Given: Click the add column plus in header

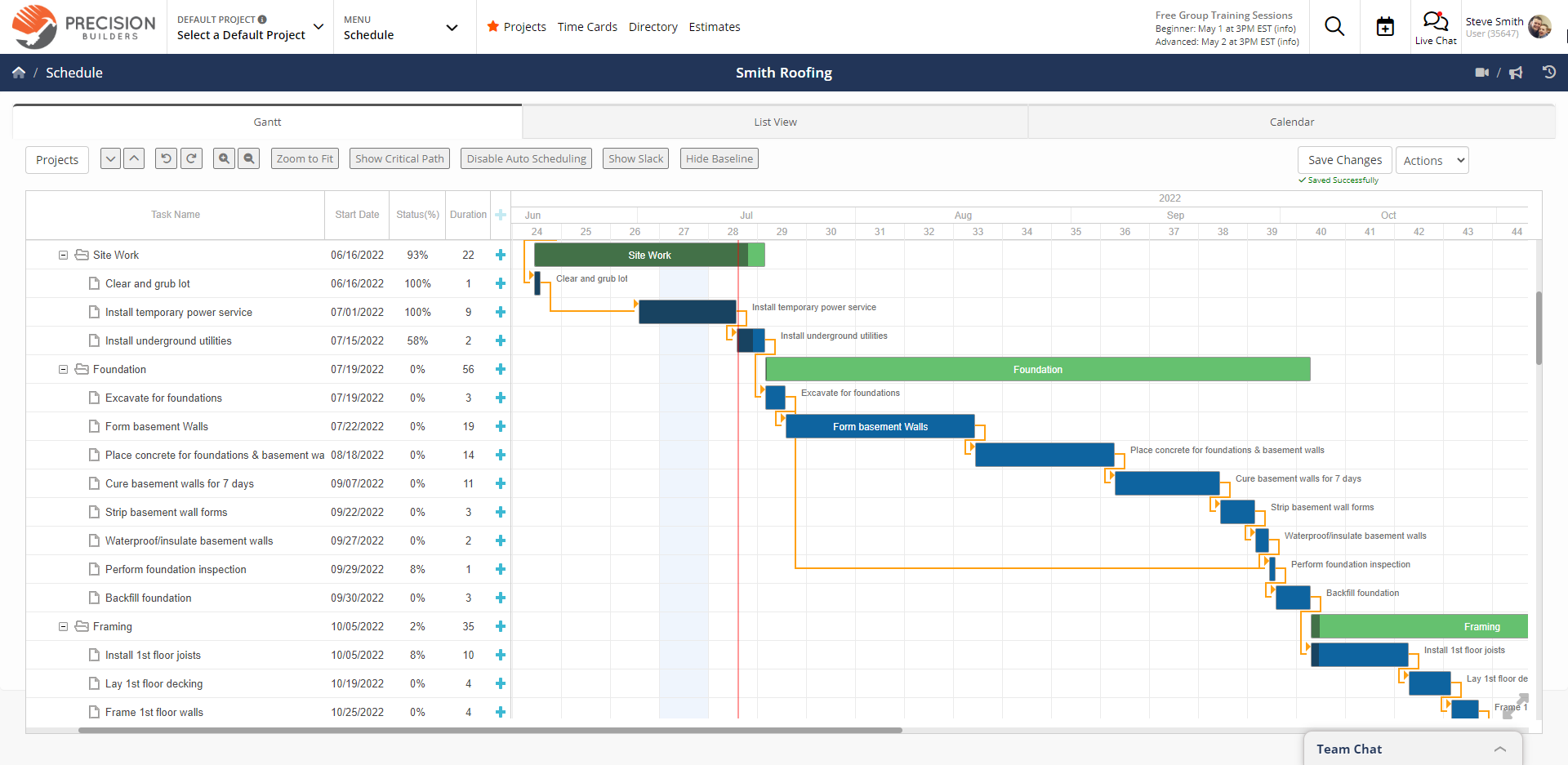Looking at the screenshot, I should (x=501, y=215).
